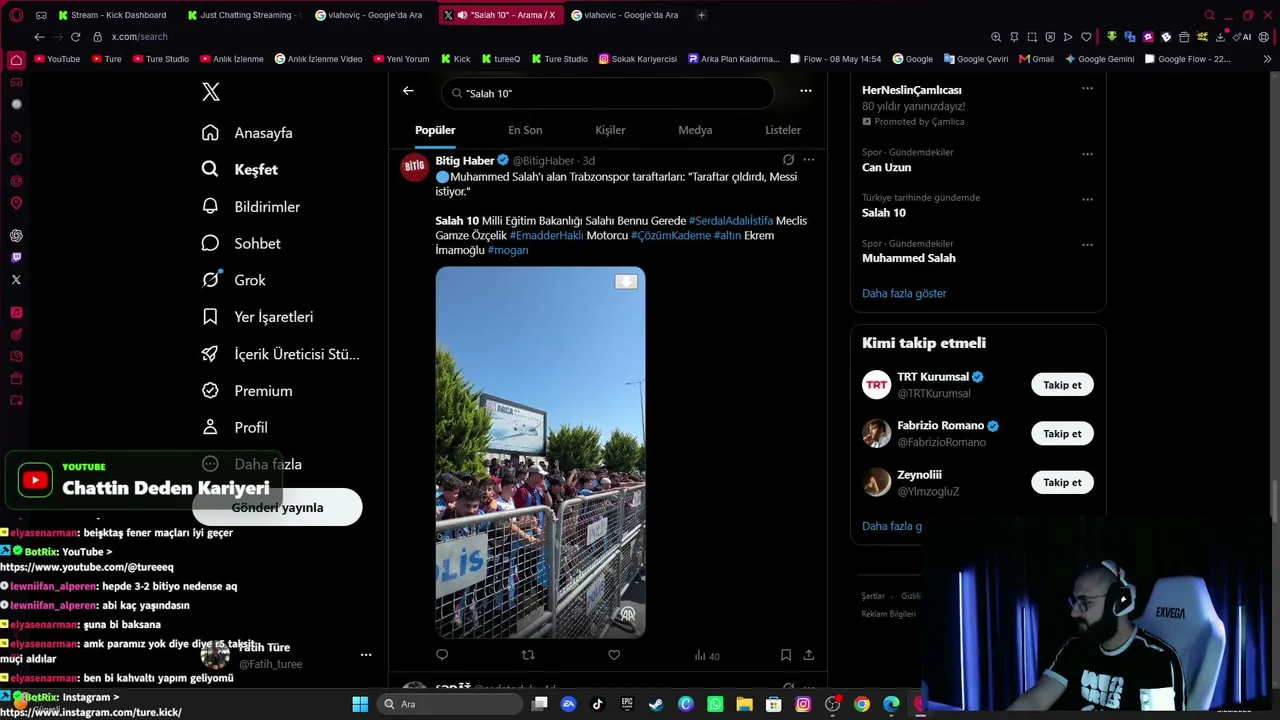This screenshot has height=720, width=1280.
Task: Open more options on Bitig Haber post
Action: pyautogui.click(x=809, y=159)
